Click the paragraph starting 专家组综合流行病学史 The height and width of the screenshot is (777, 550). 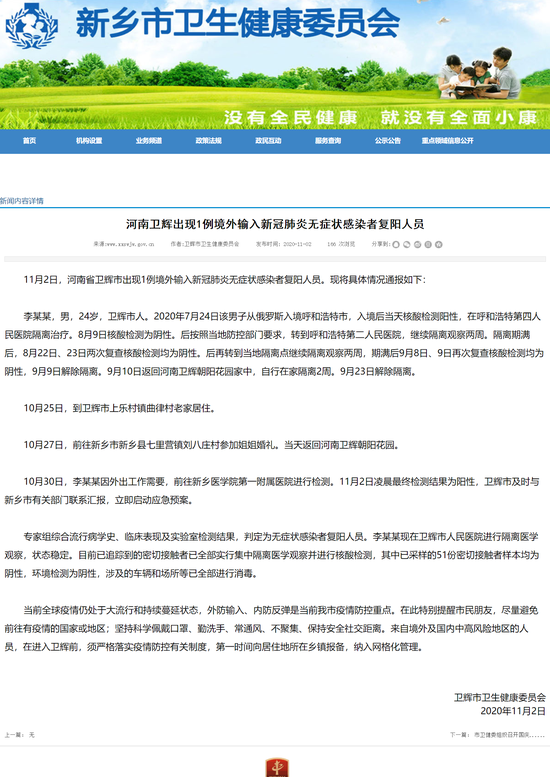[272, 555]
